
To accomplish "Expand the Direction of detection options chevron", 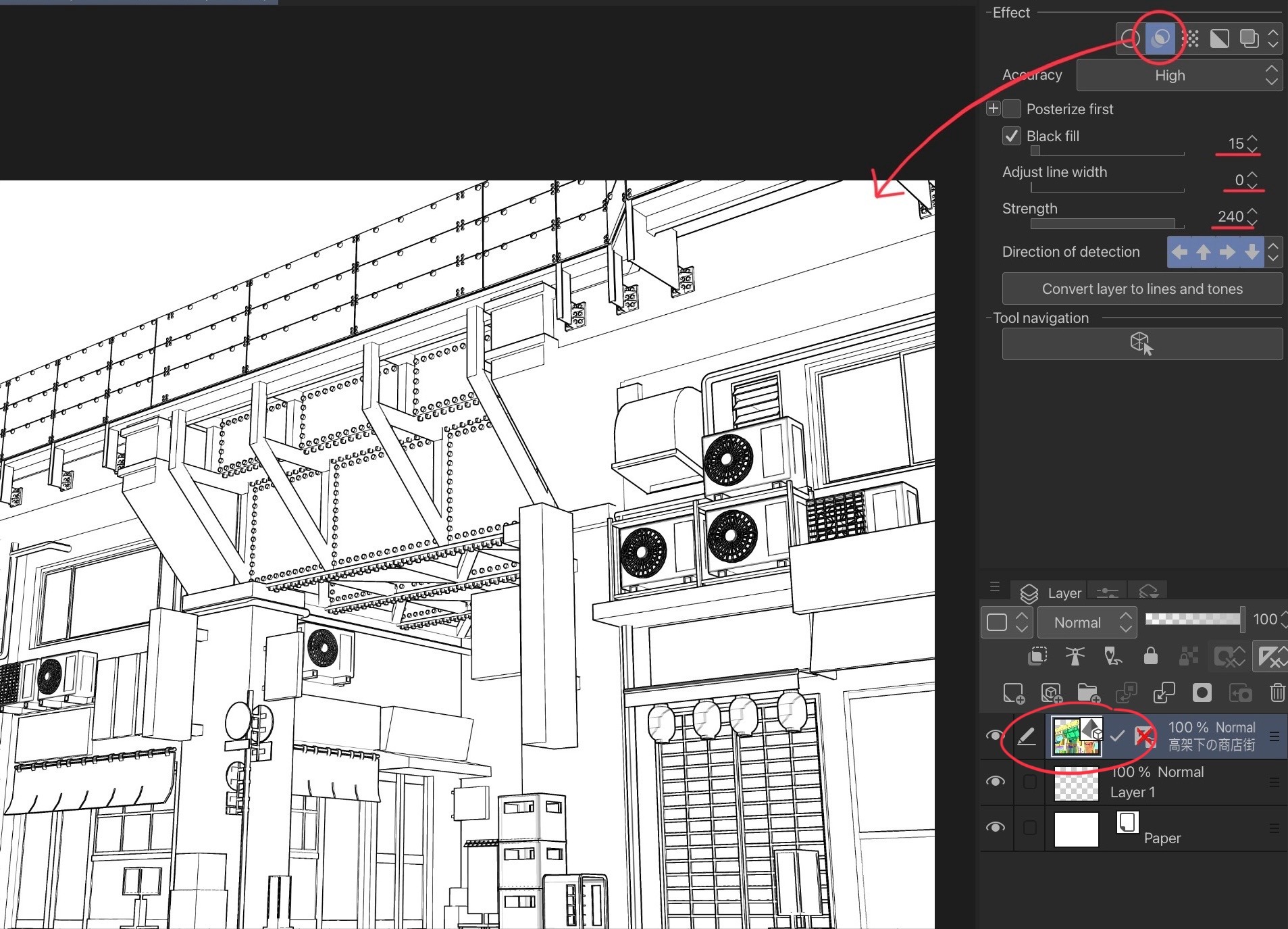I will point(1272,251).
